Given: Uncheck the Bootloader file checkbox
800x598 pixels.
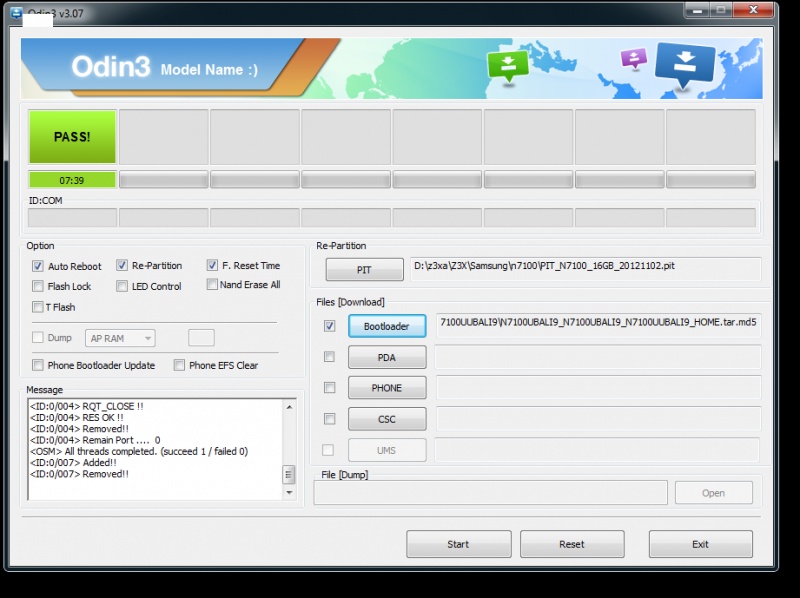Looking at the screenshot, I should click(x=330, y=326).
